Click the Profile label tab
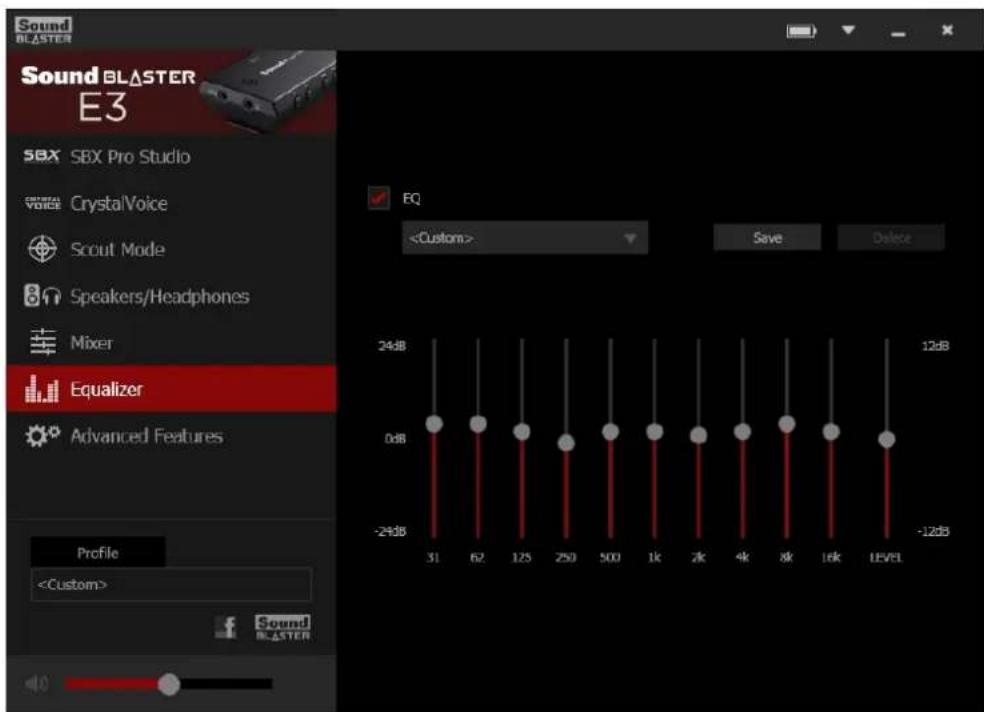The width and height of the screenshot is (984, 712). point(98,552)
